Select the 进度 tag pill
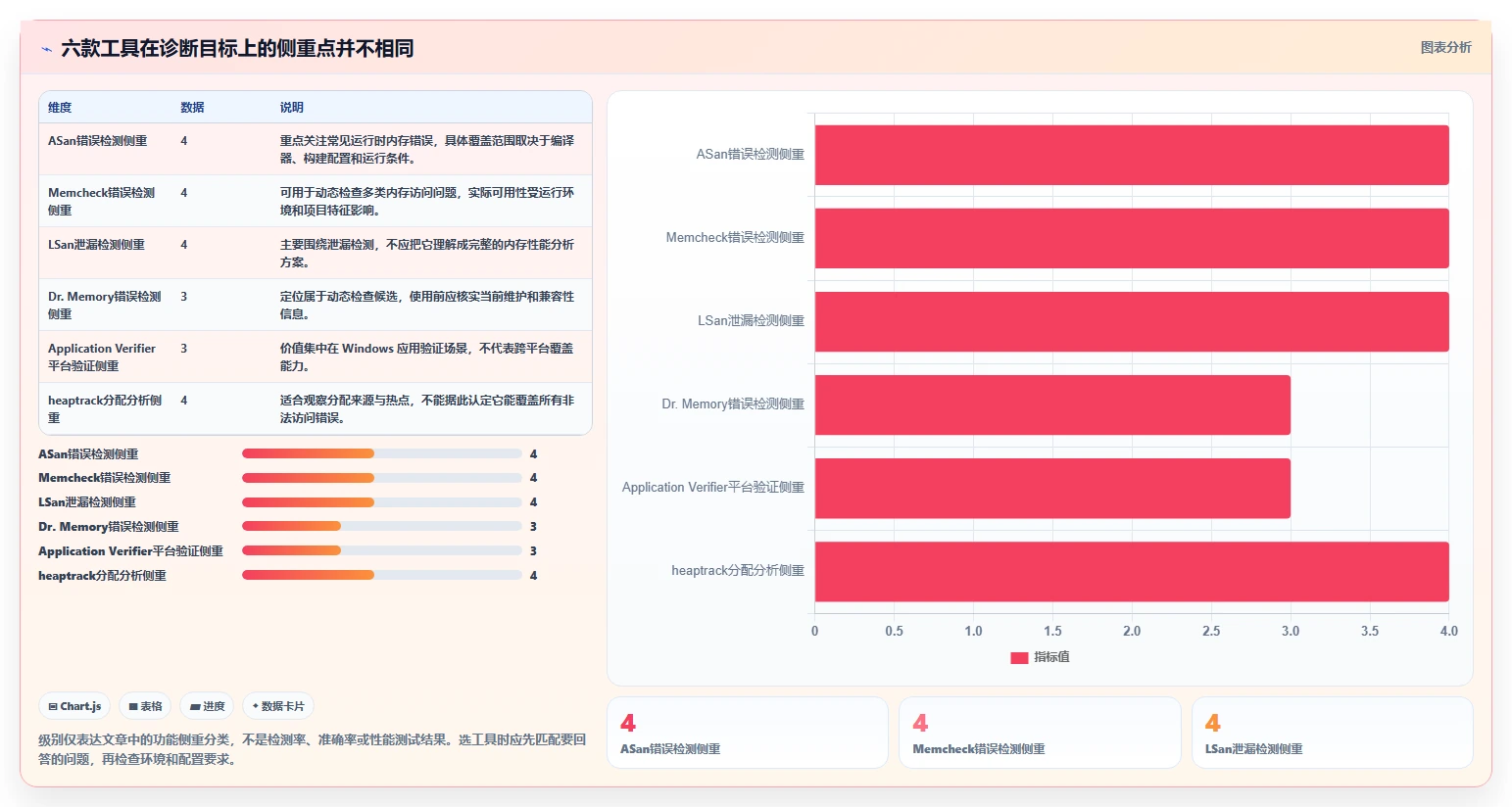1512x807 pixels. click(x=207, y=706)
